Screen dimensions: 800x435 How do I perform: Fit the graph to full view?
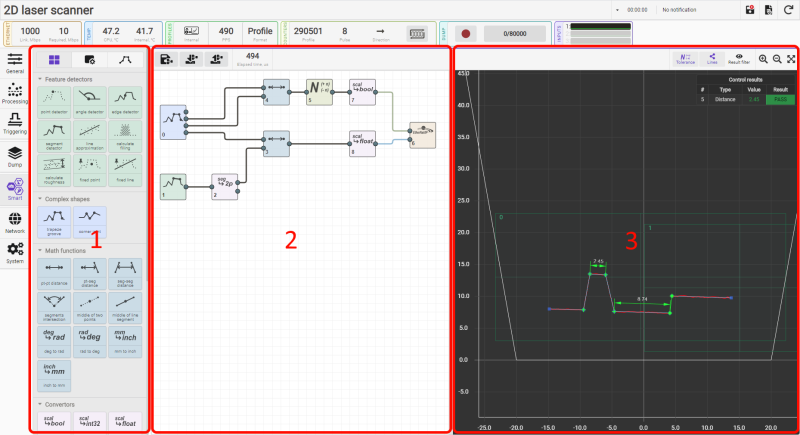791,59
